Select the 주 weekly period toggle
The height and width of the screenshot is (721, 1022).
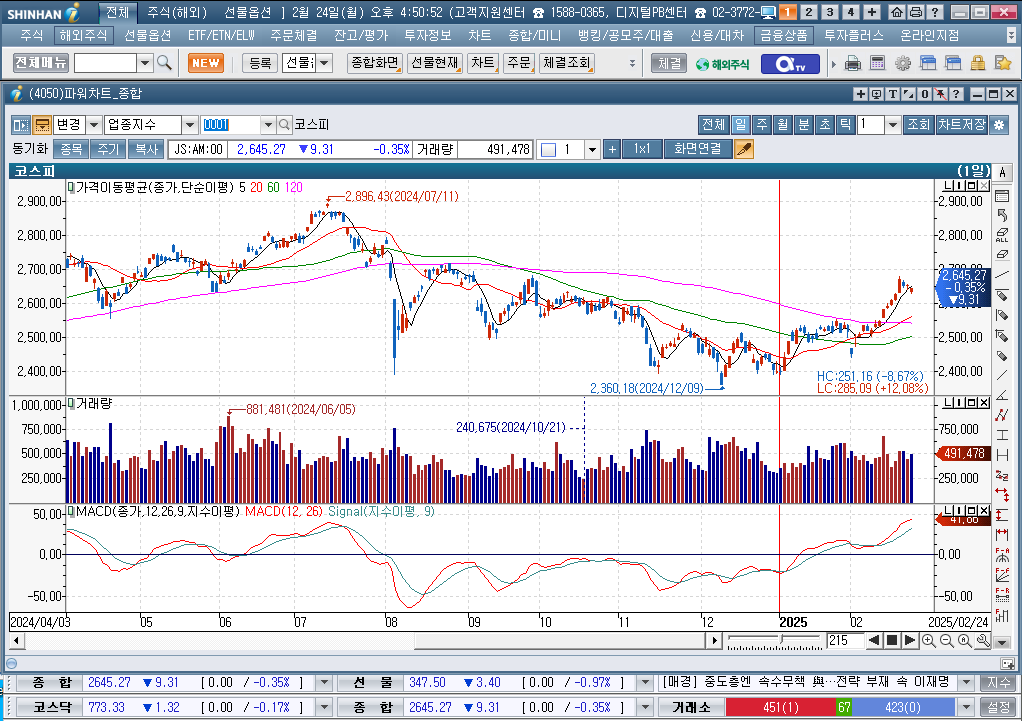coord(761,125)
